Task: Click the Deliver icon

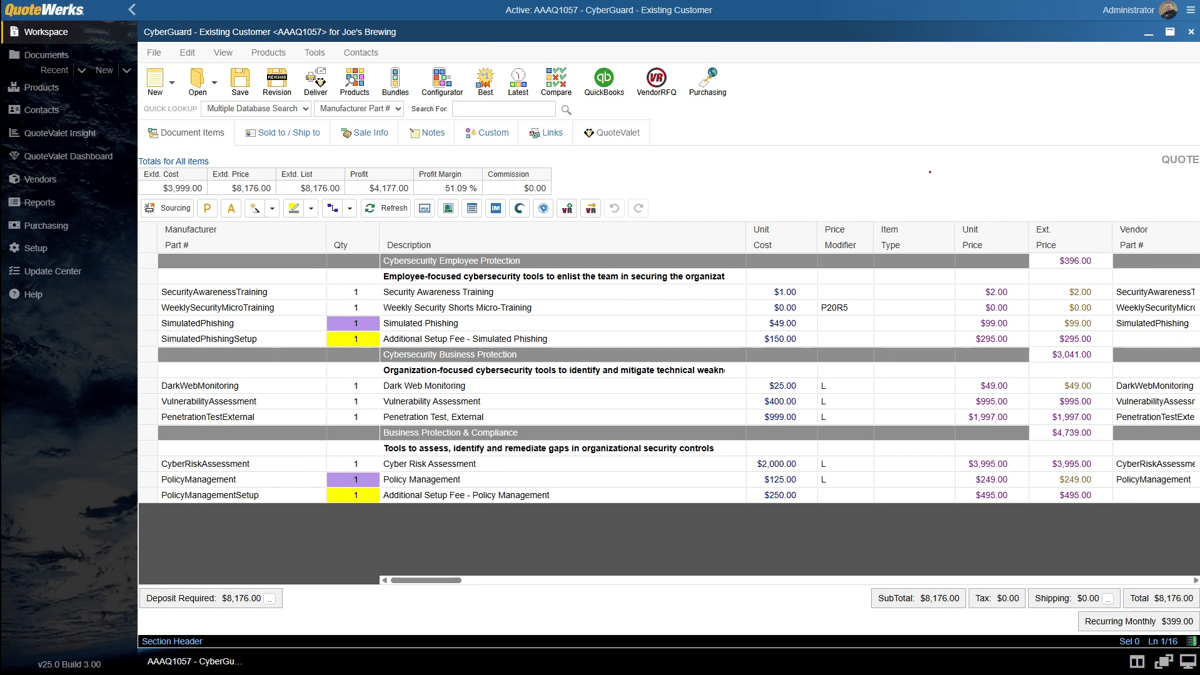Action: tap(315, 81)
